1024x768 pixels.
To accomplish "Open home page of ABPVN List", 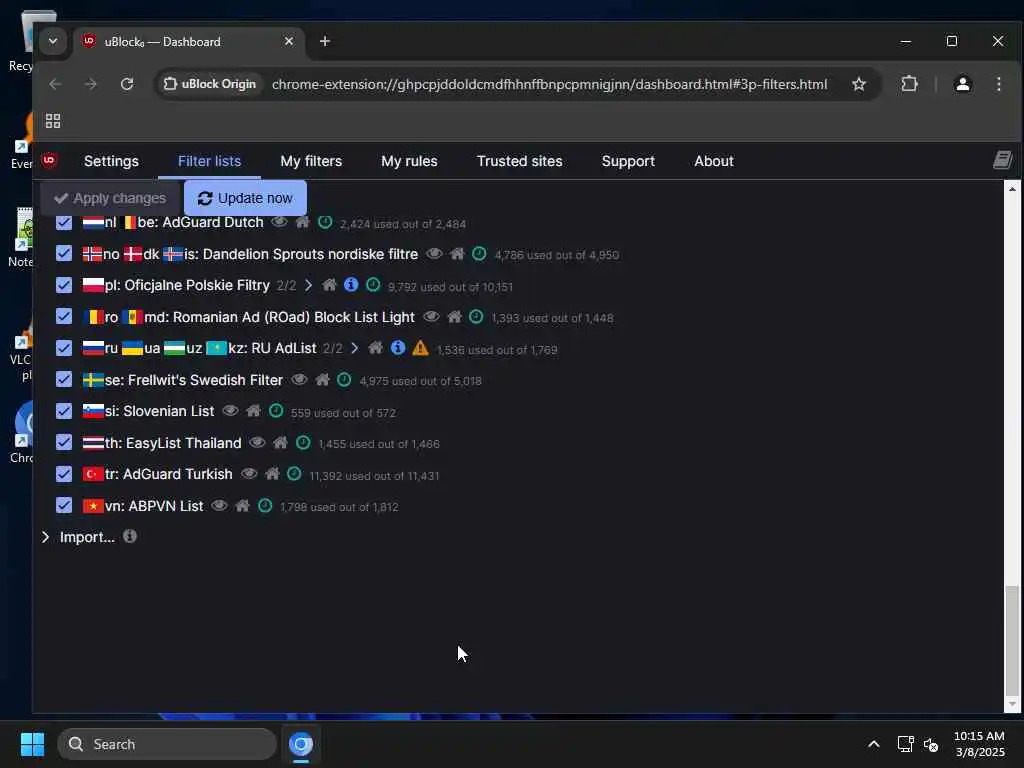I will click(x=242, y=505).
